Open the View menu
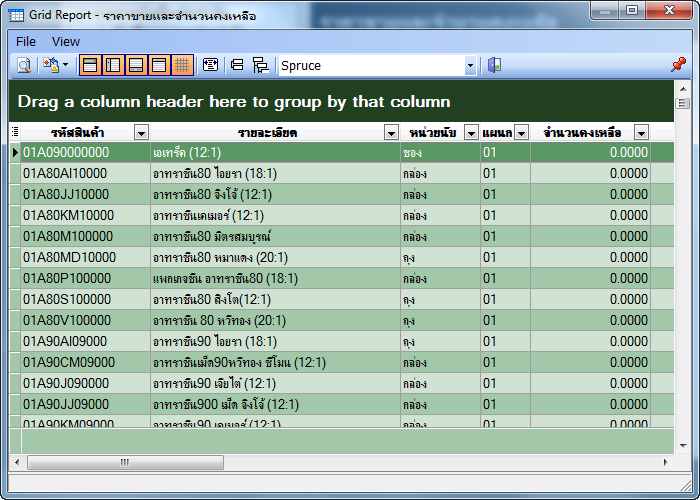 tap(66, 41)
